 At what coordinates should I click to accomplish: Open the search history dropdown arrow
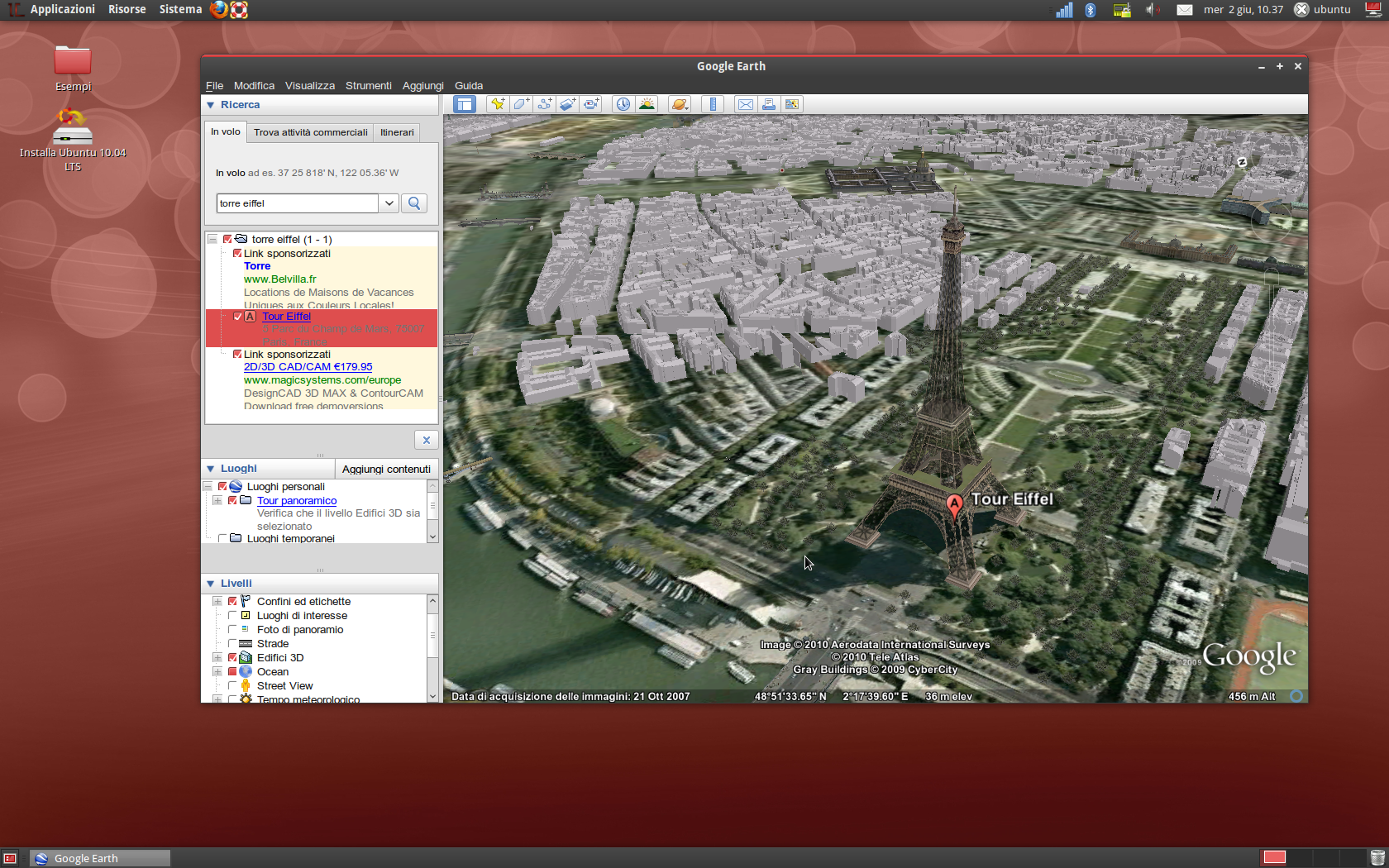click(x=389, y=203)
